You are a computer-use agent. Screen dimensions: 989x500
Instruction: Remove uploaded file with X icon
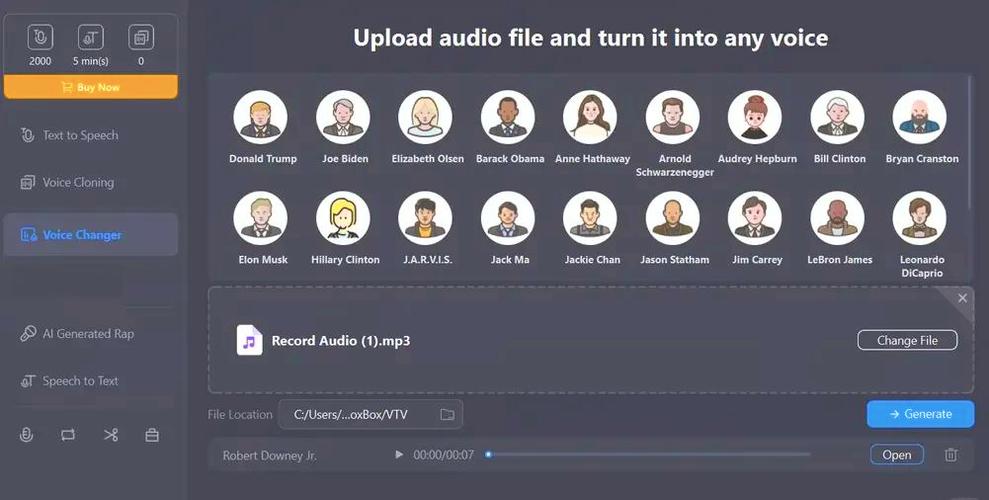(962, 298)
